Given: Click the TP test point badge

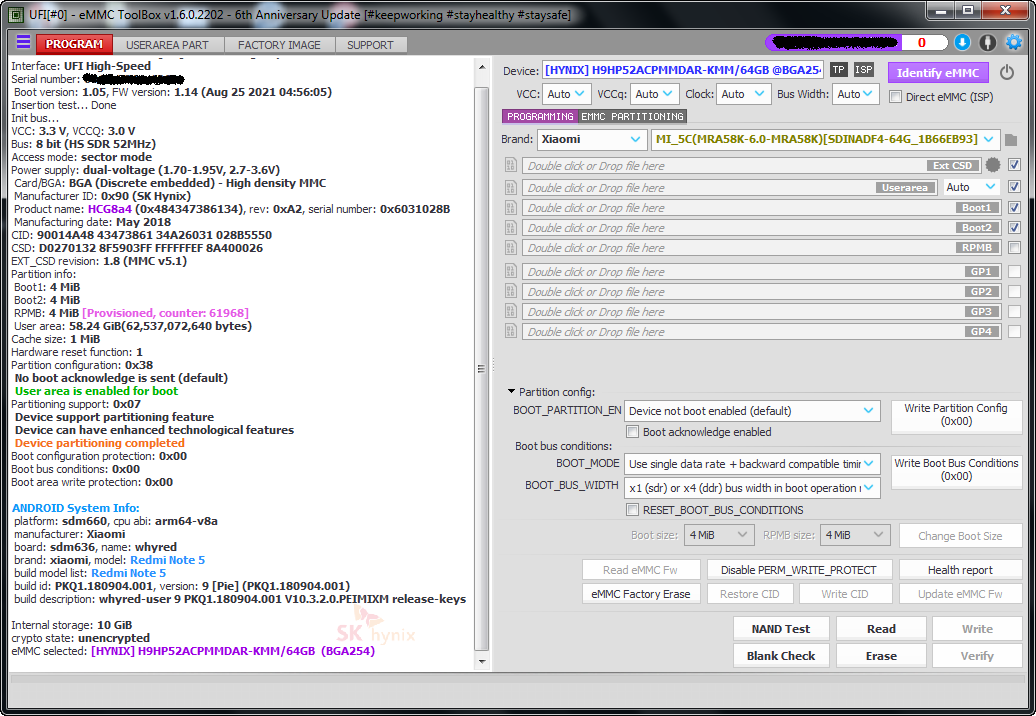Looking at the screenshot, I should [838, 70].
